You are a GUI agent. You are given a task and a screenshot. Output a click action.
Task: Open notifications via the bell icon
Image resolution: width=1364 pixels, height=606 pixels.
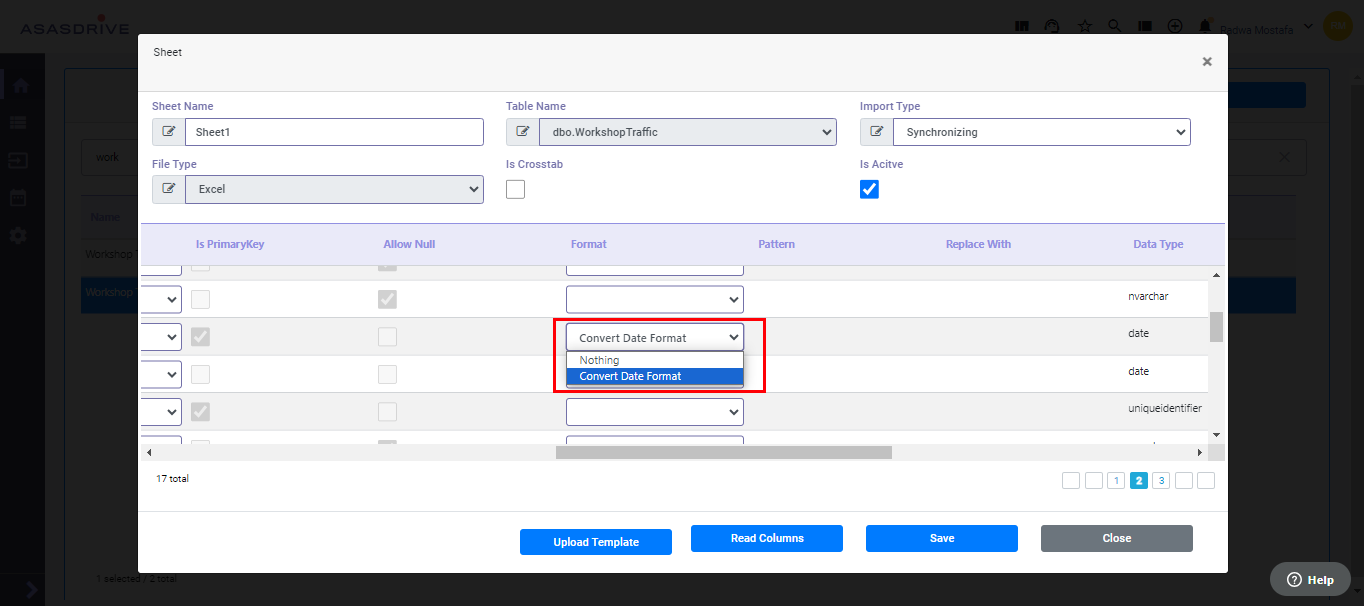tap(1204, 26)
